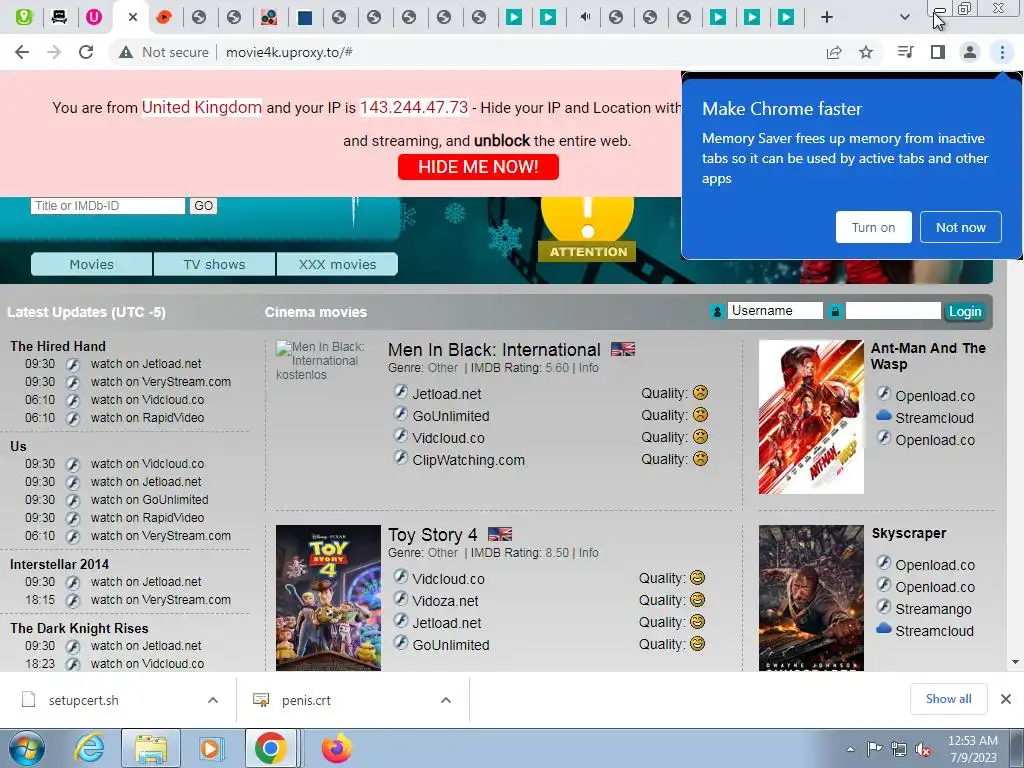Open Interstellar 2014 in Latest Updates
This screenshot has height=768, width=1024.
[59, 564]
